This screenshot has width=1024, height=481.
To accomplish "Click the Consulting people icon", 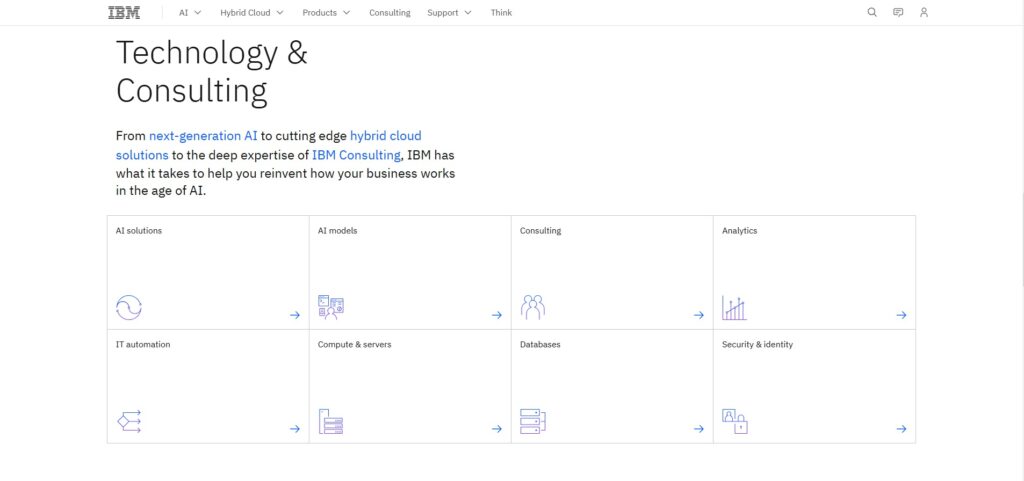I will (x=533, y=307).
